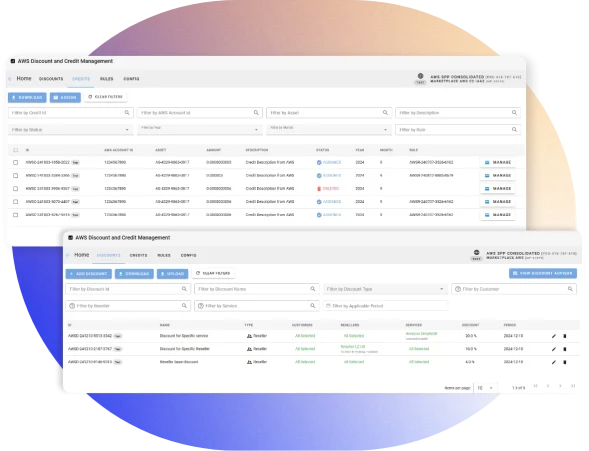Image resolution: width=589 pixels, height=451 pixels.
Task: Check the box for the DELETED credit row
Action: pos(15,189)
